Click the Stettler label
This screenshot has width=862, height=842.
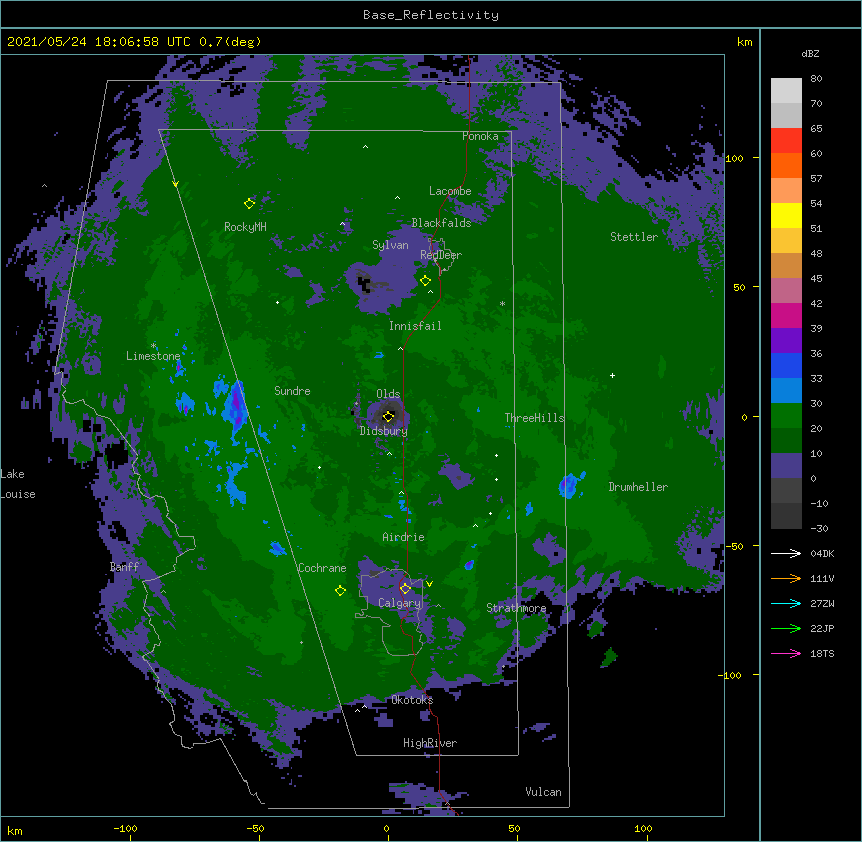634,237
